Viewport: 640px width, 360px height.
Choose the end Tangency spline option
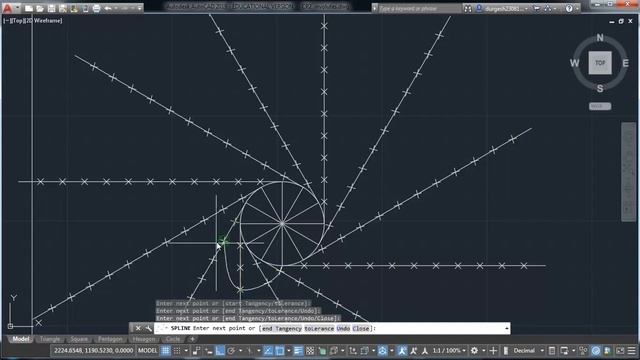coord(282,328)
